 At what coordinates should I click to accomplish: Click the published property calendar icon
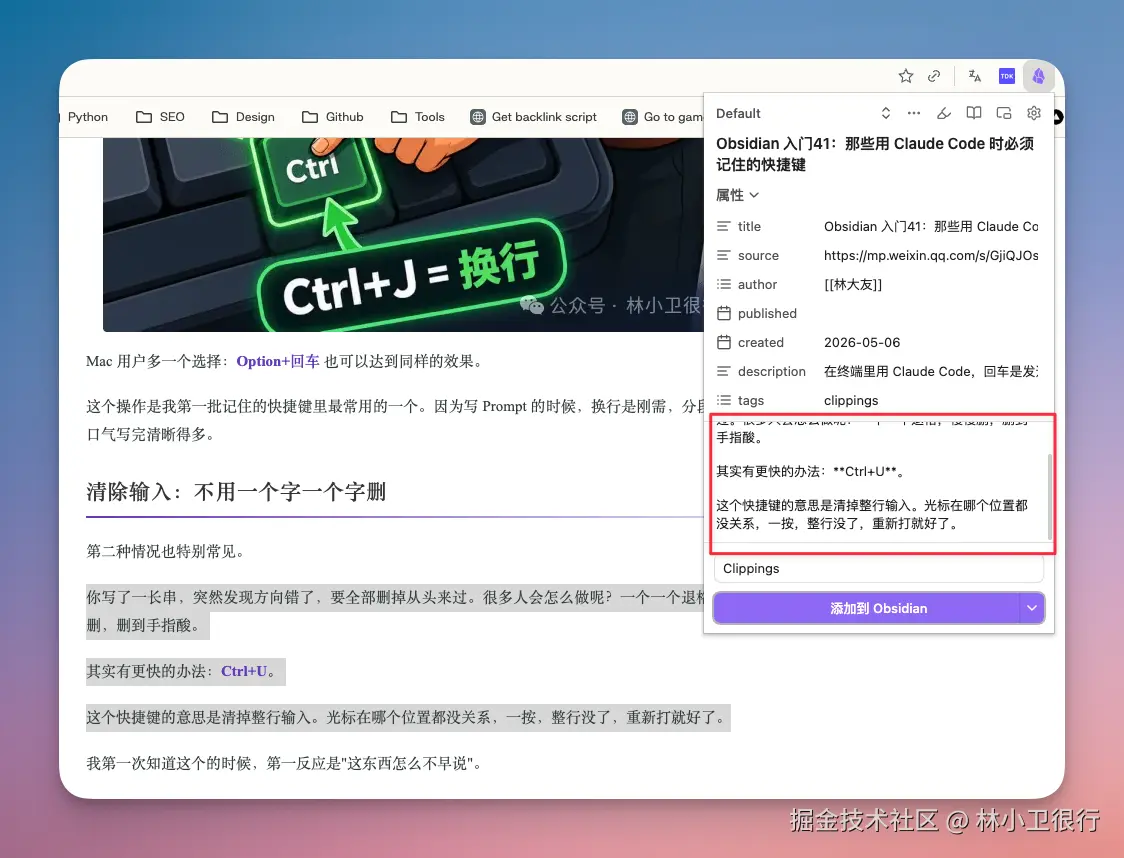pos(724,313)
